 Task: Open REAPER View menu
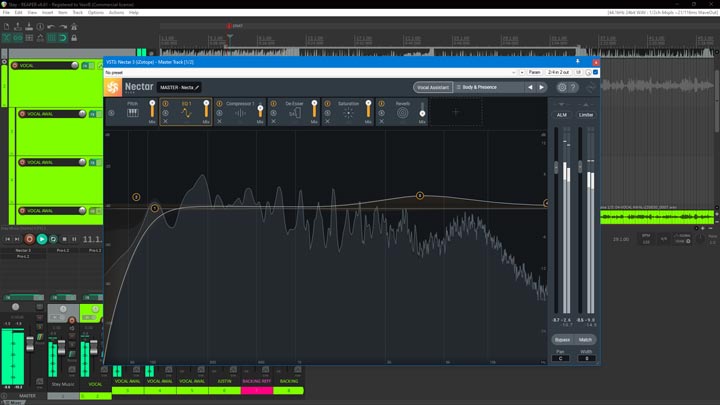(32, 12)
